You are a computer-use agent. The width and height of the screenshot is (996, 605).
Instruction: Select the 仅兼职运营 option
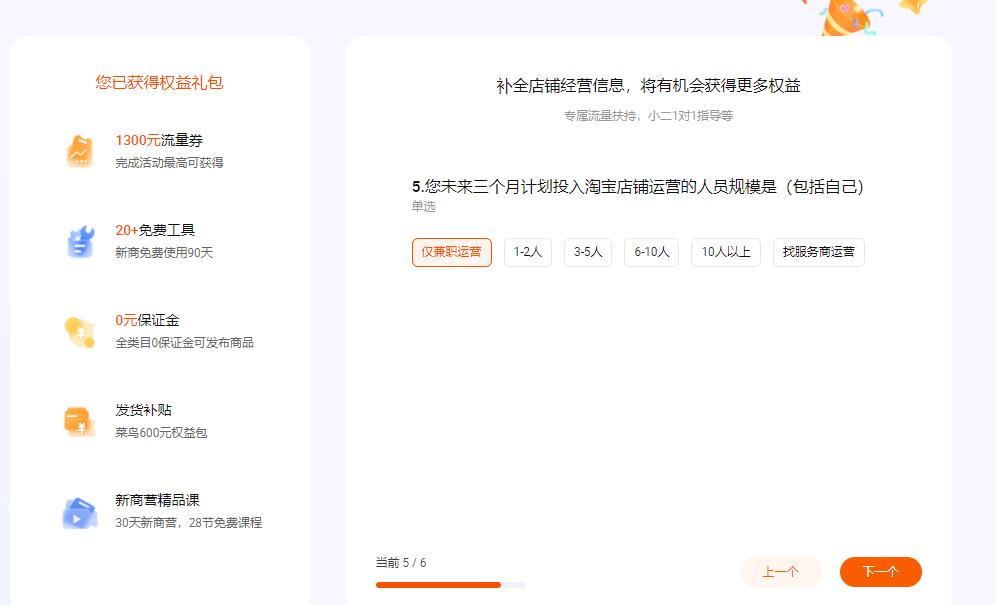pos(451,252)
